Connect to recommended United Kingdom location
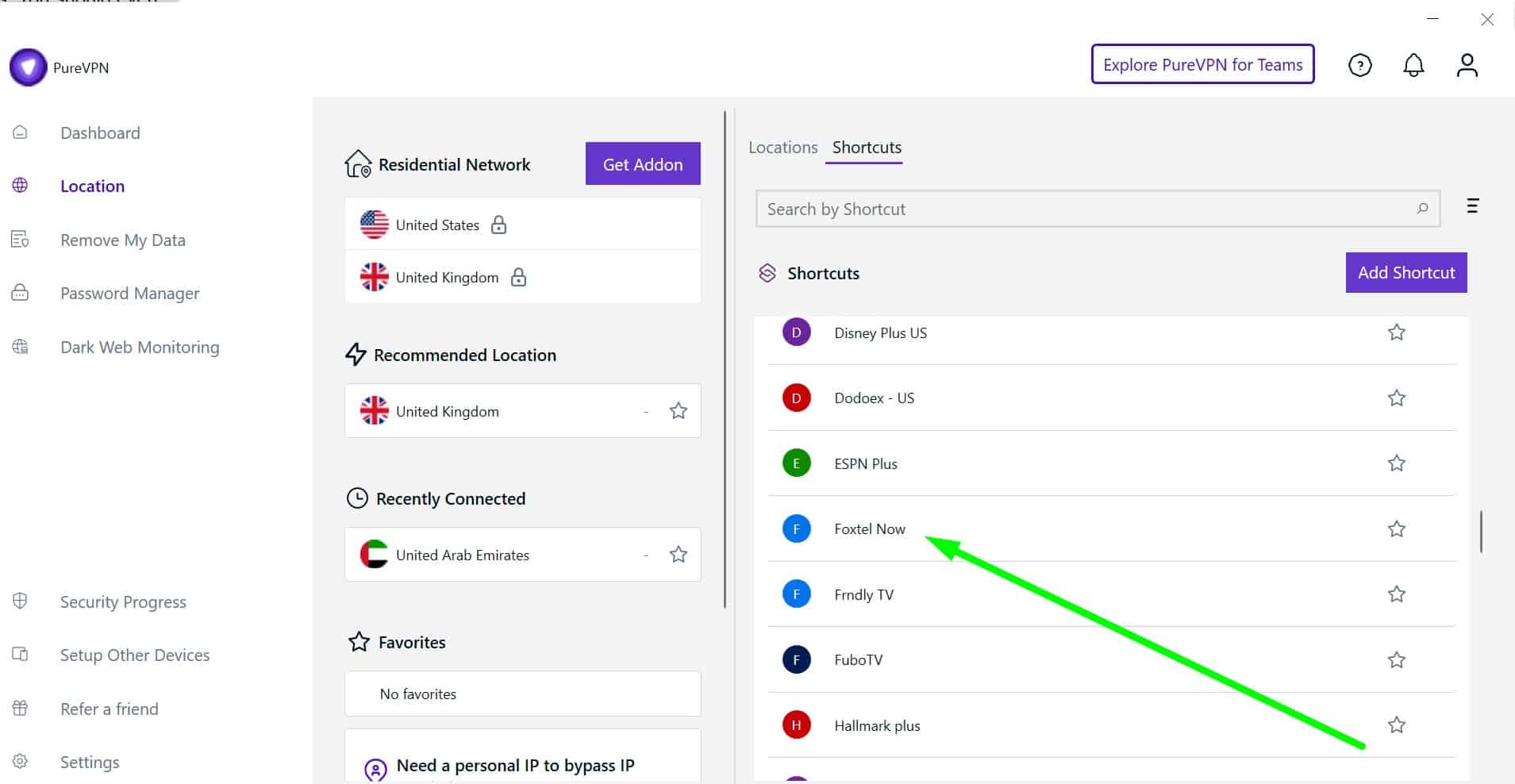1515x784 pixels. click(523, 411)
